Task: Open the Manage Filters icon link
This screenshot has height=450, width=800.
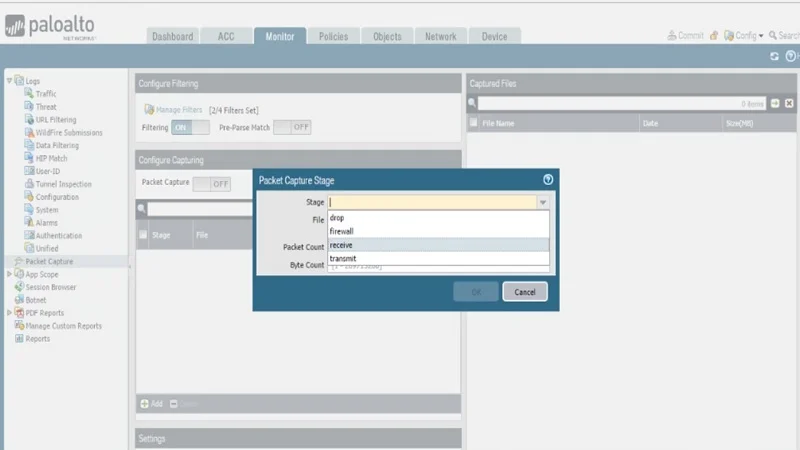Action: [149, 110]
